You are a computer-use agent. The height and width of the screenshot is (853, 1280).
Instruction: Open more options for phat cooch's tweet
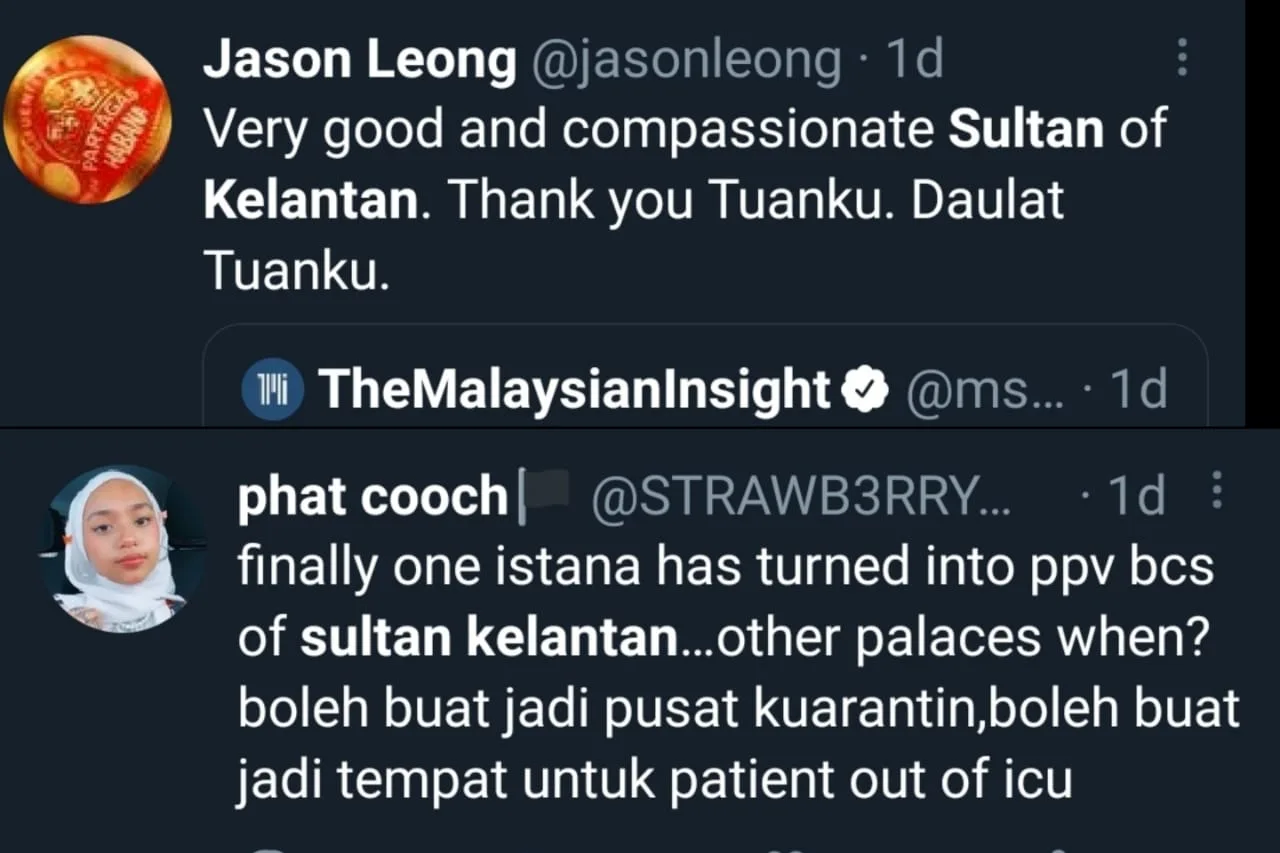click(1216, 491)
